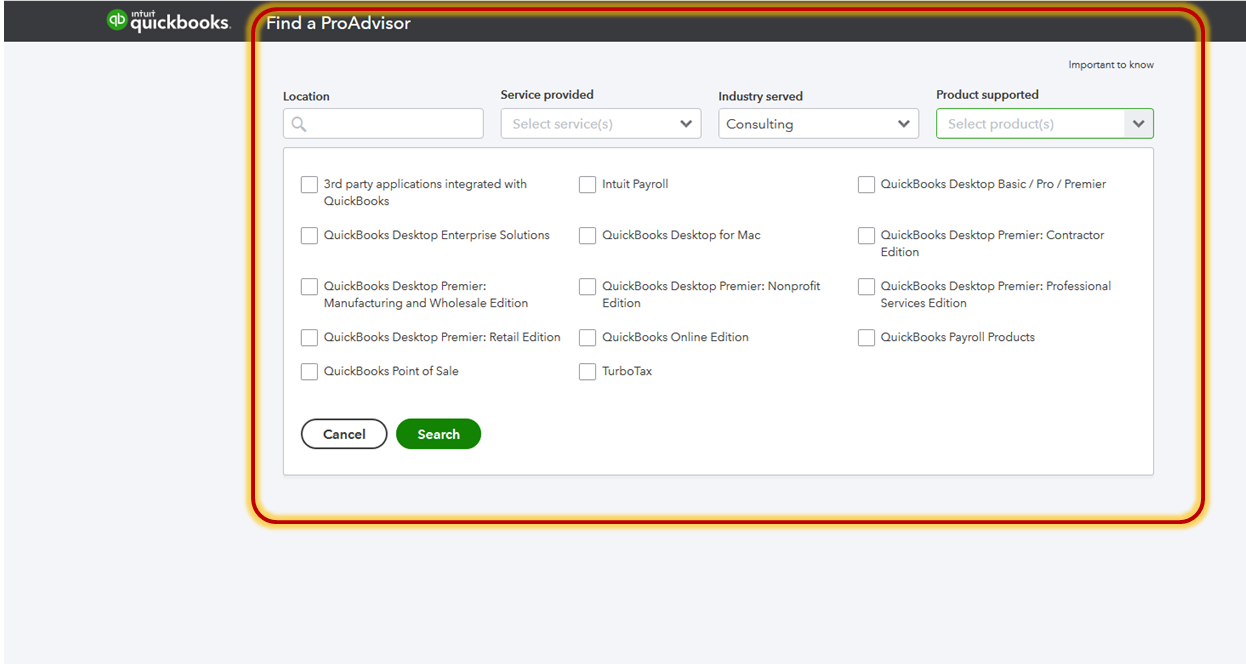This screenshot has height=664, width=1246.
Task: Check QuickBooks Desktop Enterprise Solutions
Action: 310,236
